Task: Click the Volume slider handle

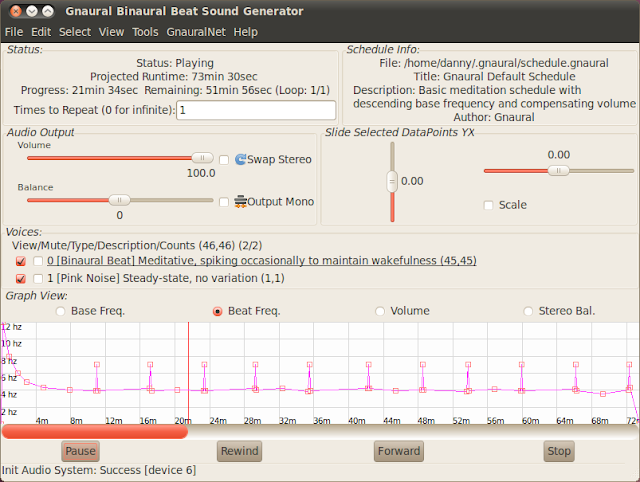Action: [x=202, y=158]
